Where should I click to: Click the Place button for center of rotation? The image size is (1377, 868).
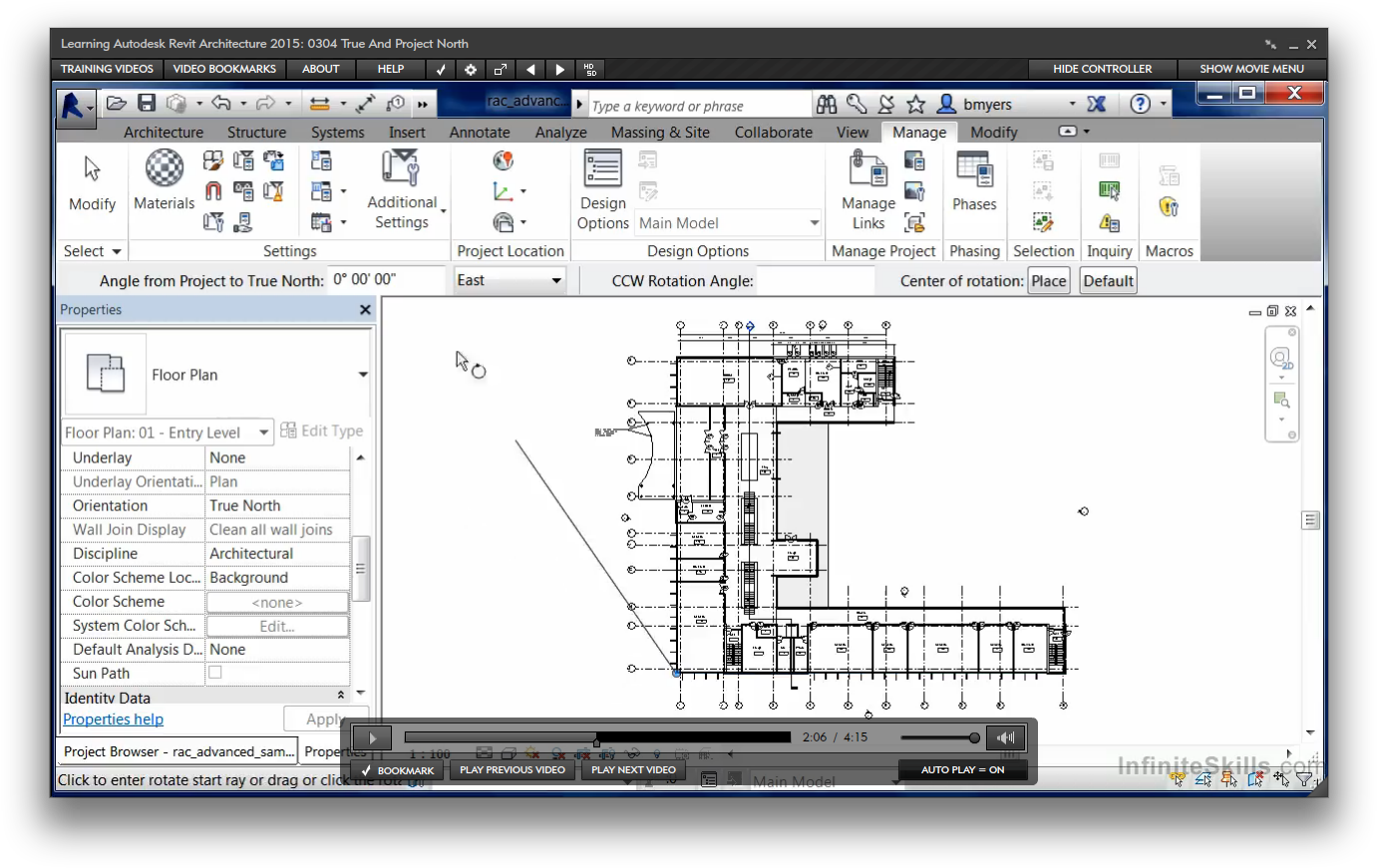coord(1048,281)
